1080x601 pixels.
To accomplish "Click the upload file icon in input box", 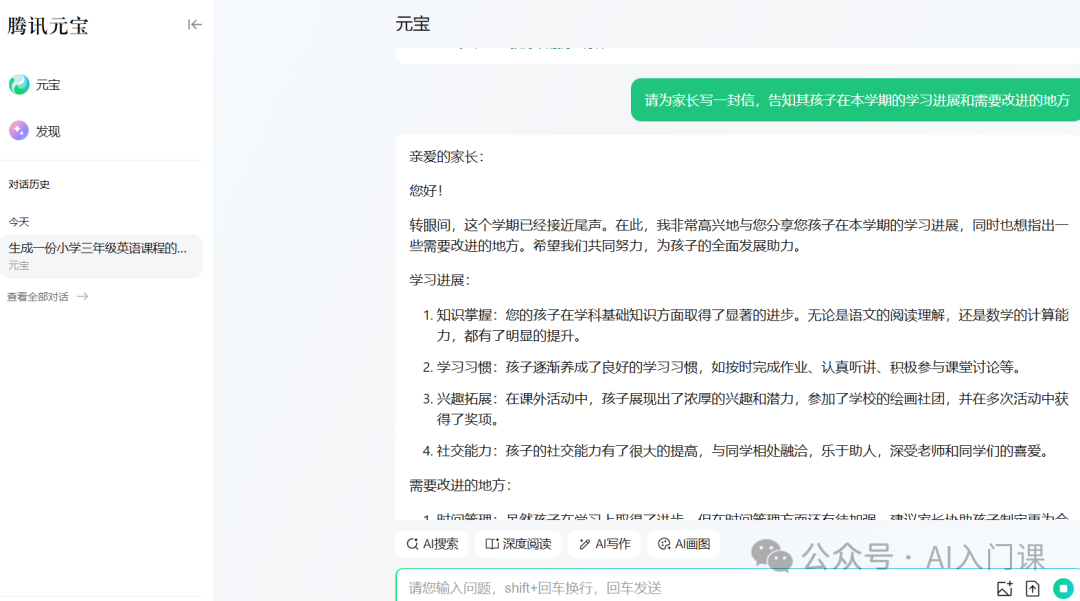I will tap(1032, 589).
